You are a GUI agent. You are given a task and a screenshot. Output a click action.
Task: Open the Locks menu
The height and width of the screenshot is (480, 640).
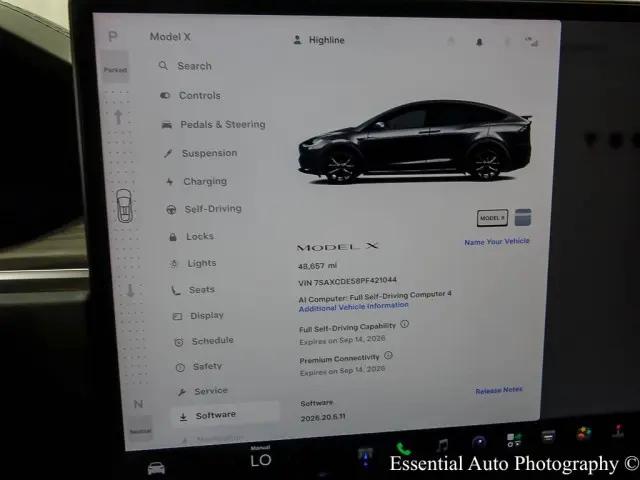pyautogui.click(x=191, y=236)
